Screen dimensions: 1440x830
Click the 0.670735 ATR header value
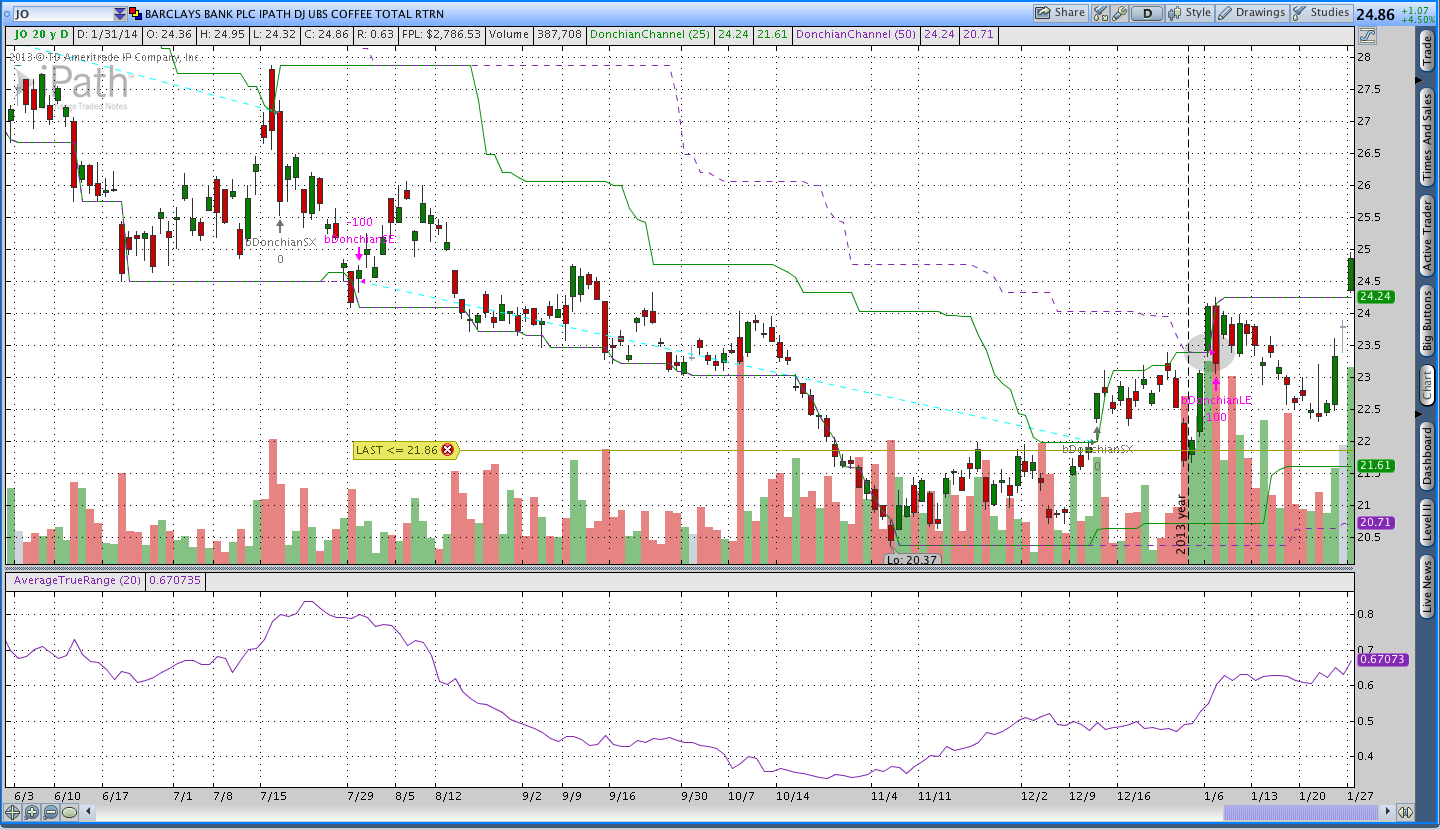[x=175, y=580]
